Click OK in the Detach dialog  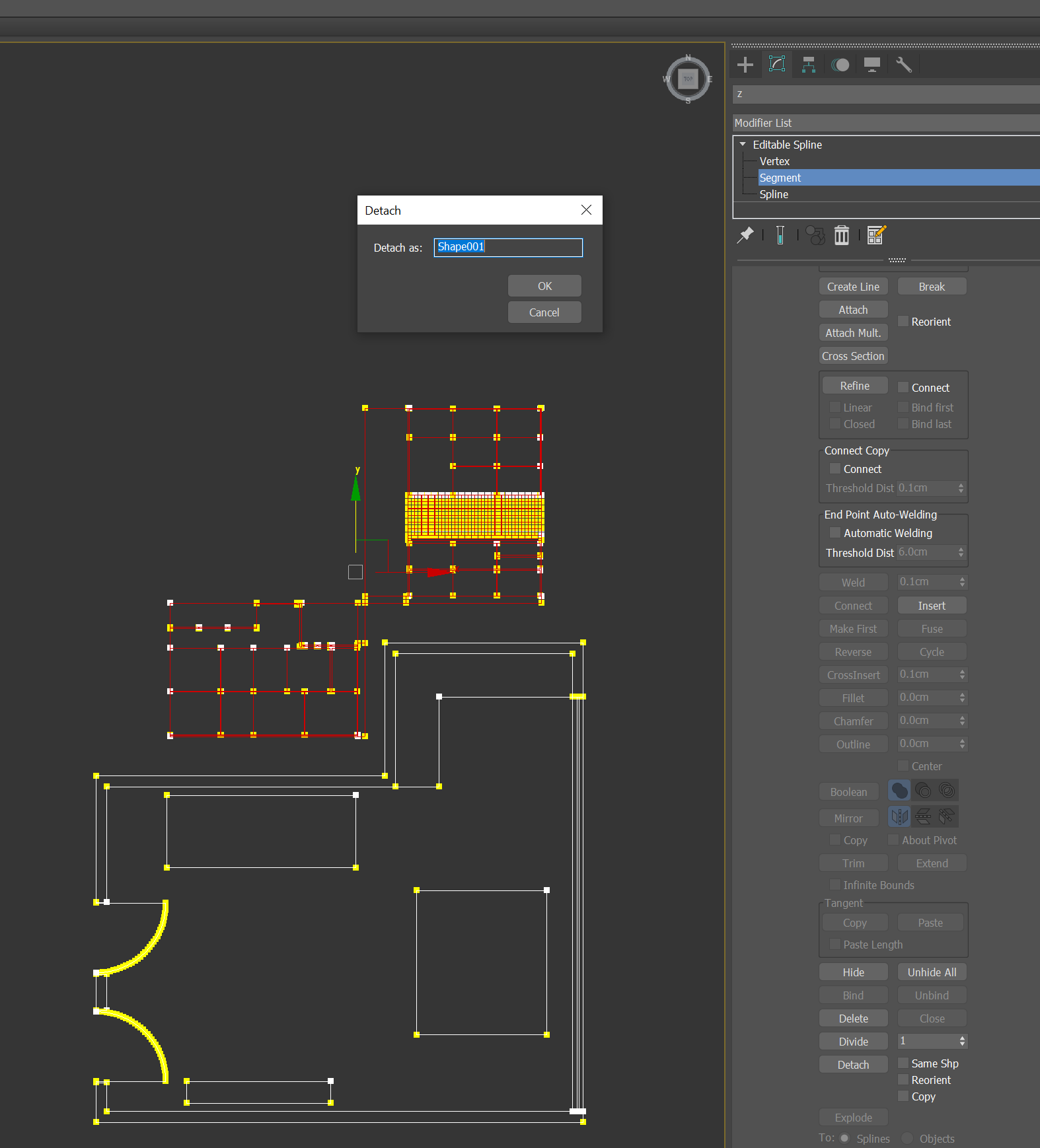pos(544,286)
